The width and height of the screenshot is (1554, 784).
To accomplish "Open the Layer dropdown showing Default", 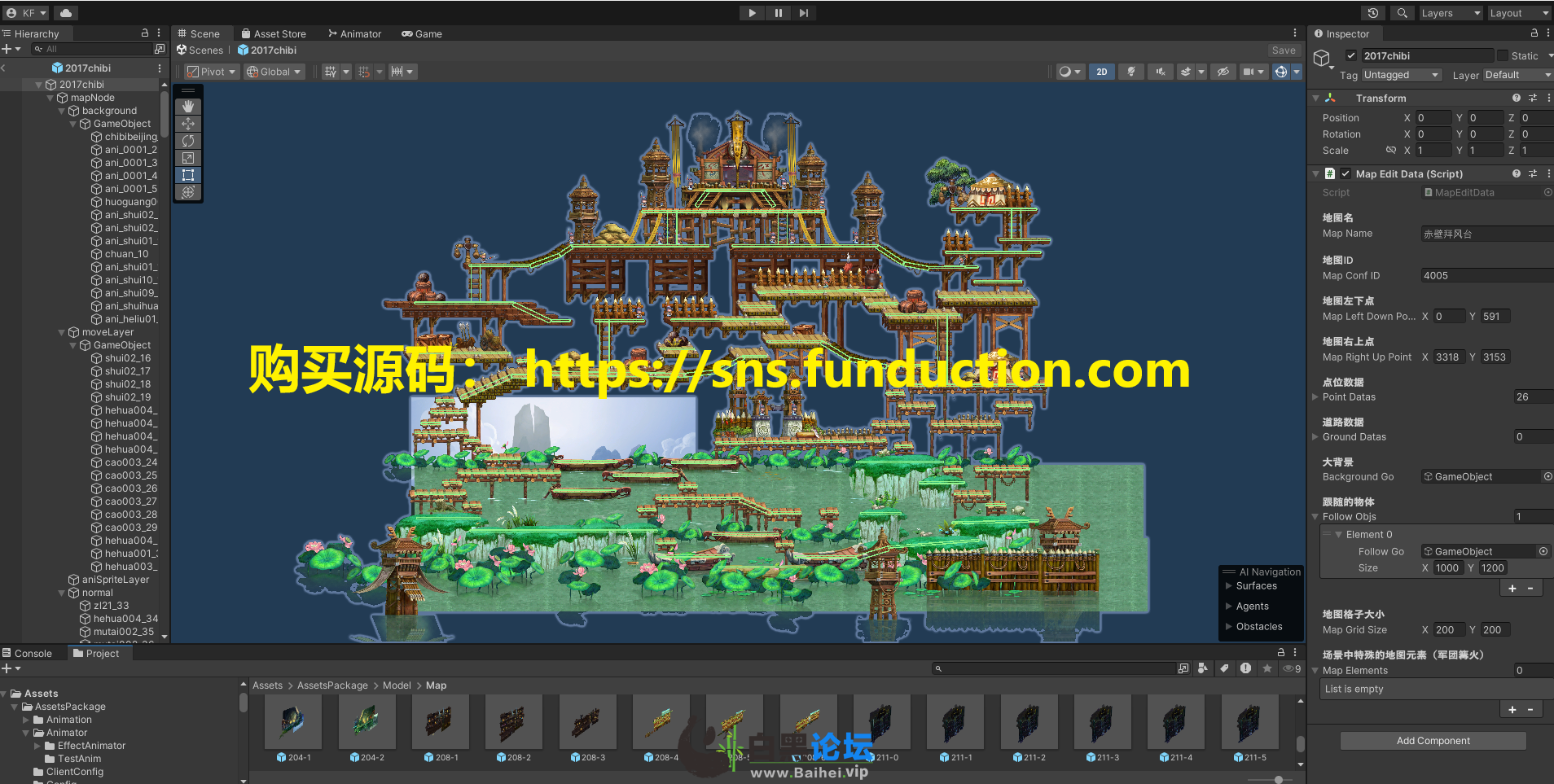I will point(1517,75).
